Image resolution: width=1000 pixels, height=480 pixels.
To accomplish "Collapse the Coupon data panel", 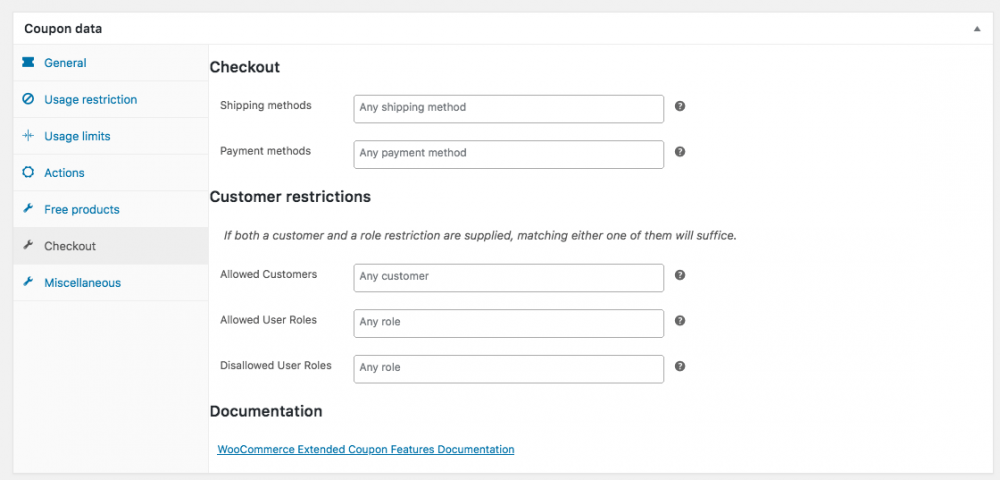I will point(976,29).
